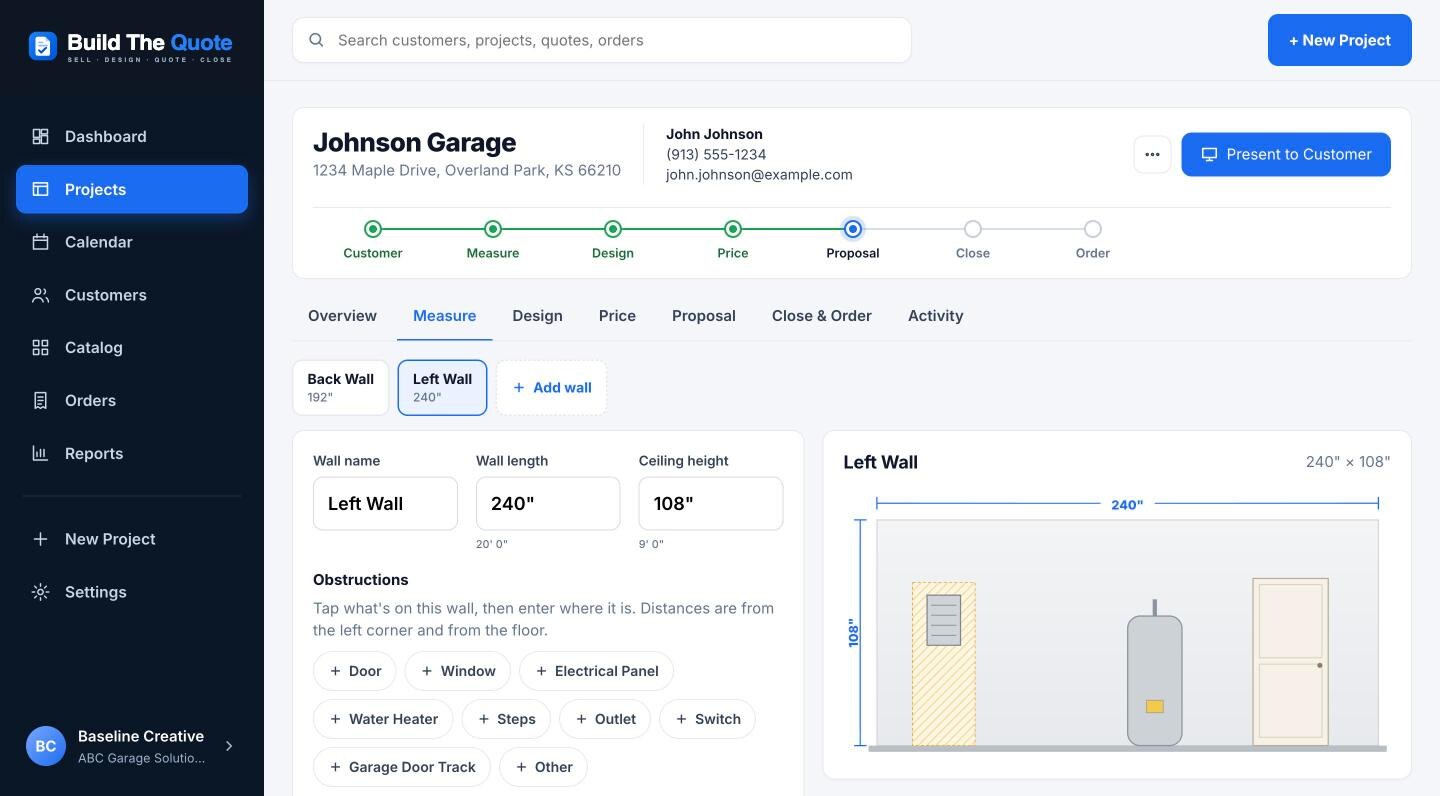Image resolution: width=1440 pixels, height=796 pixels.
Task: Click the Customers people icon
Action: pos(40,295)
